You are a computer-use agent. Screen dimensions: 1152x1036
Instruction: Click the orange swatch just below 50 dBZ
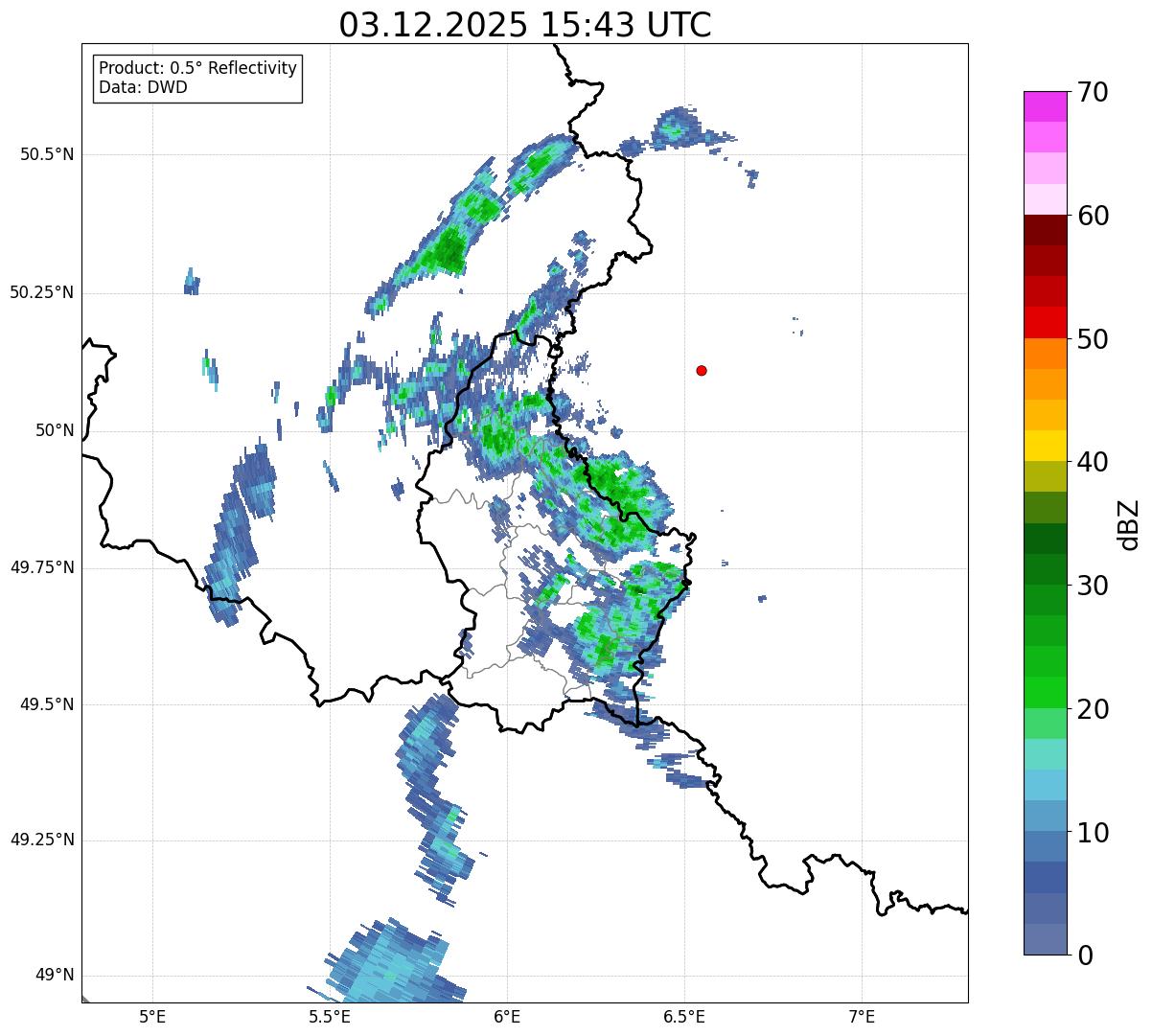[x=1045, y=354]
